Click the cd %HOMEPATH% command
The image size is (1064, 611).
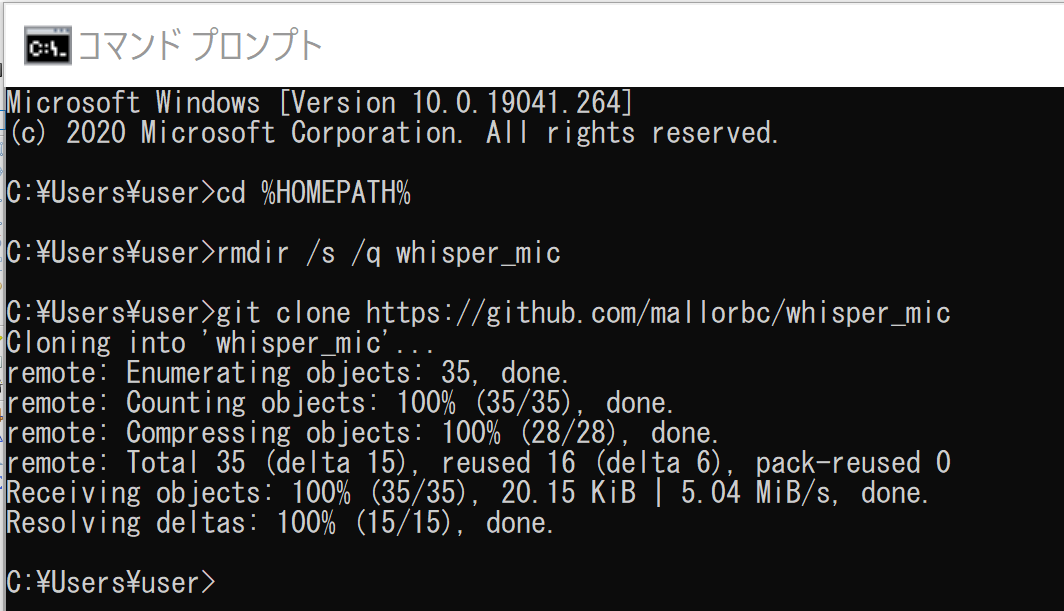point(314,193)
